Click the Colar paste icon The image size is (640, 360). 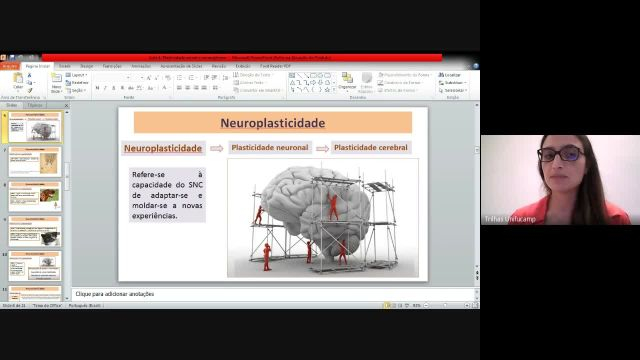tap(18, 81)
